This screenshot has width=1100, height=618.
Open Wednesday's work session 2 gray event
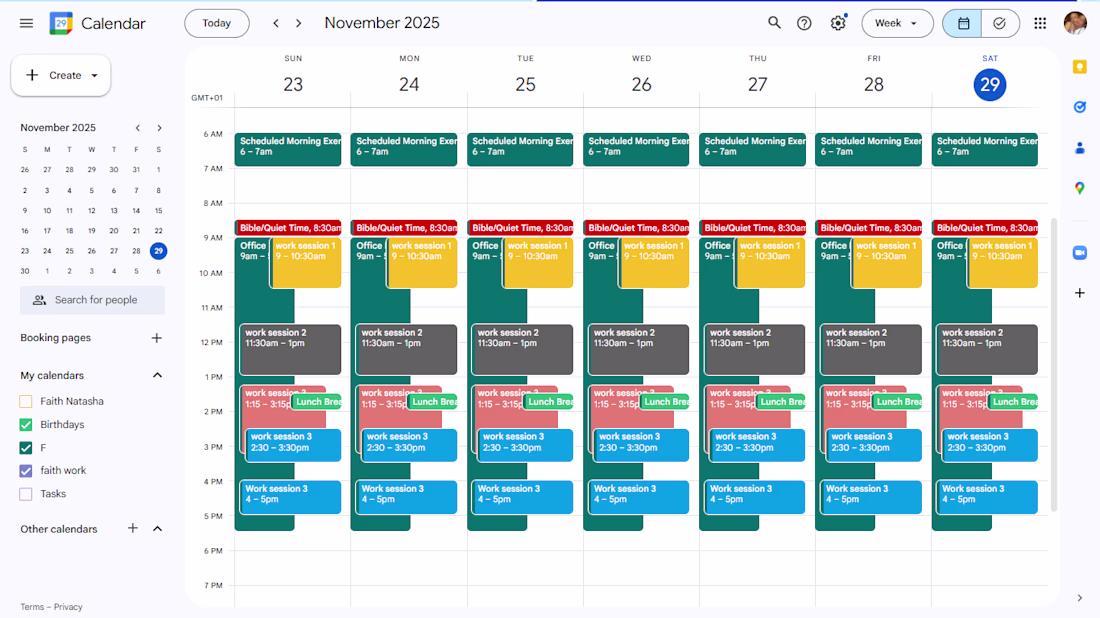point(638,349)
